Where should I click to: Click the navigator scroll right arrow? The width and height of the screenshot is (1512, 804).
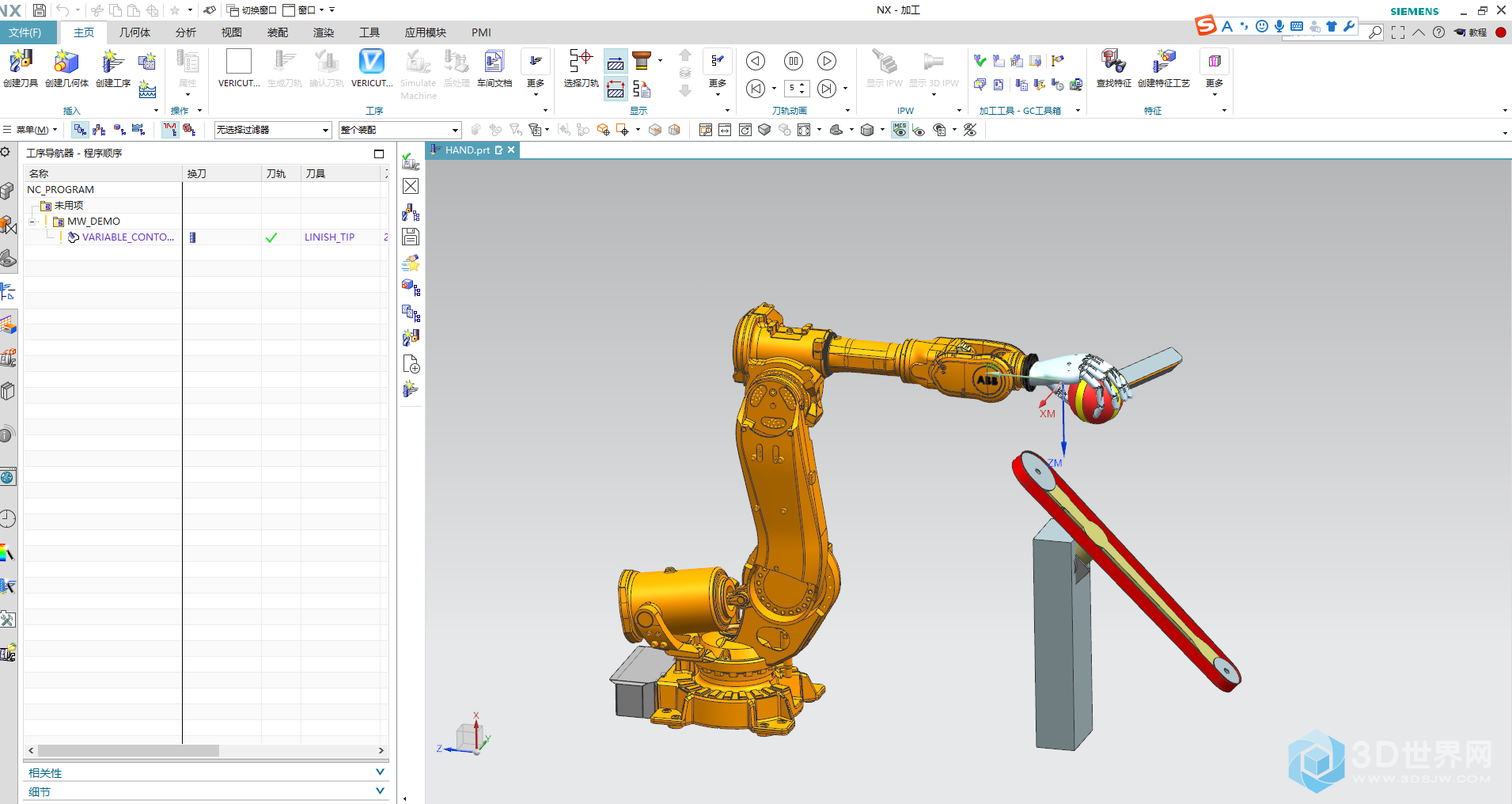[381, 750]
